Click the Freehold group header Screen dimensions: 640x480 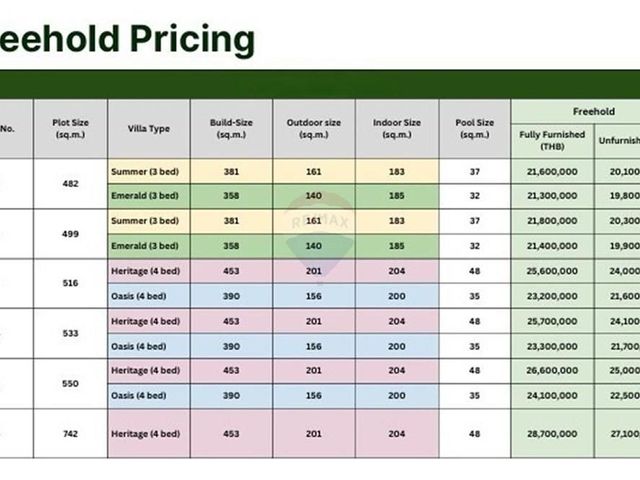click(593, 111)
